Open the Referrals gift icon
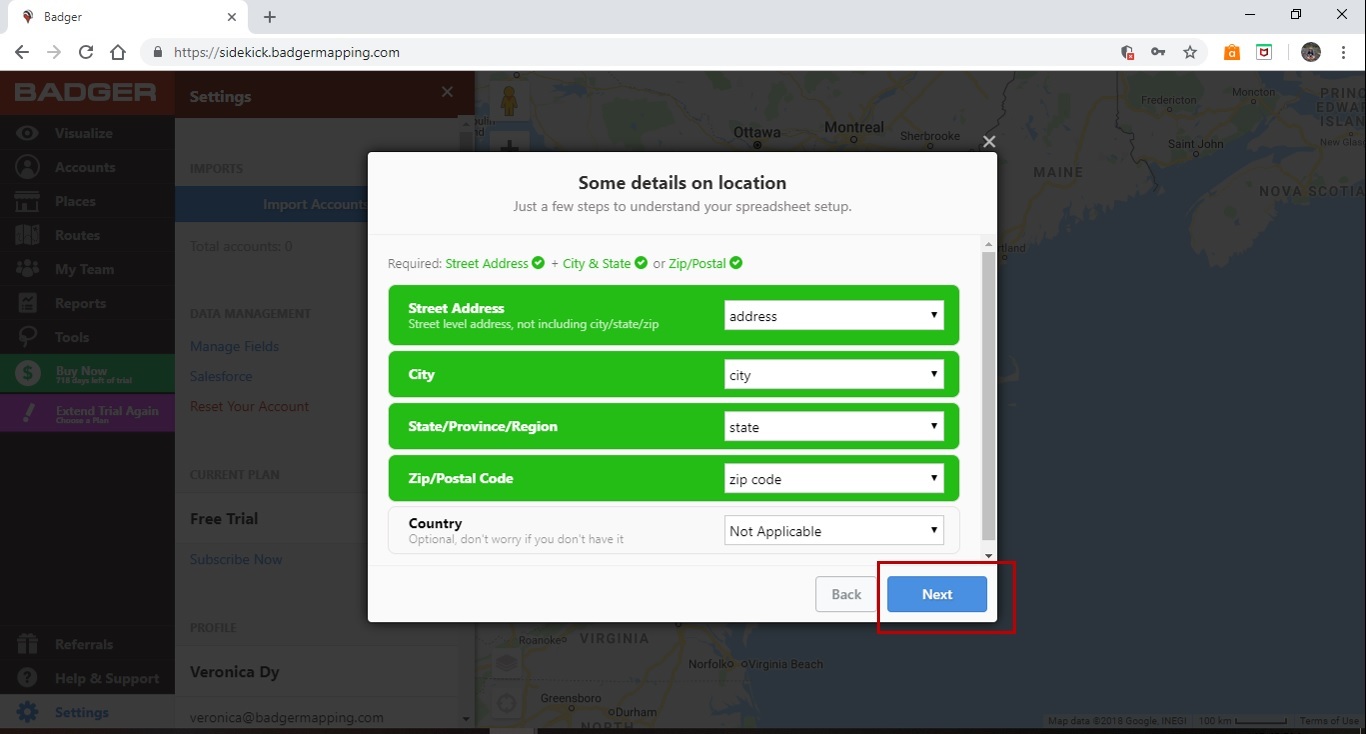The width and height of the screenshot is (1366, 734). click(x=28, y=644)
